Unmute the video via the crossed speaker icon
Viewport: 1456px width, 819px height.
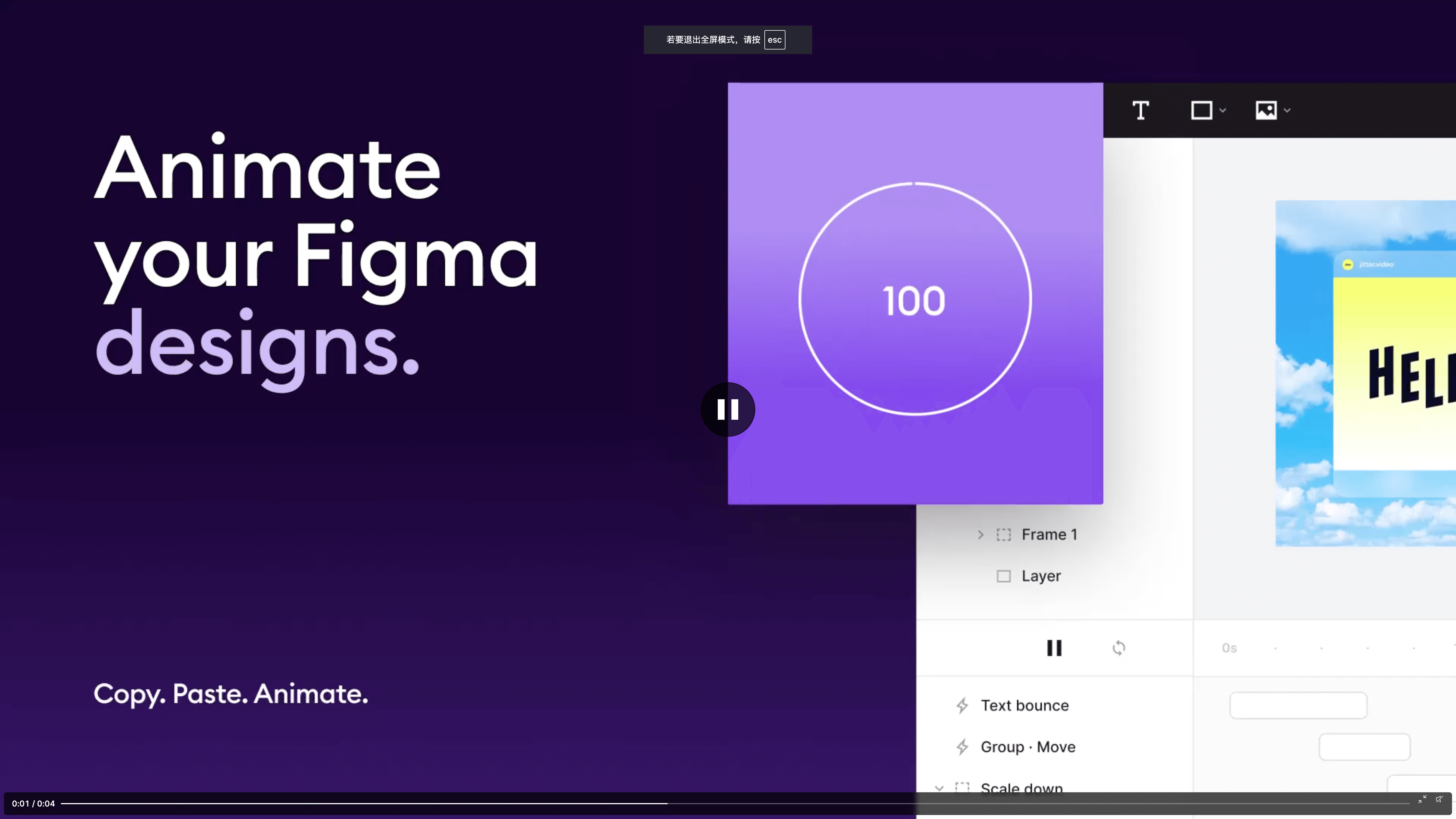point(1439,799)
